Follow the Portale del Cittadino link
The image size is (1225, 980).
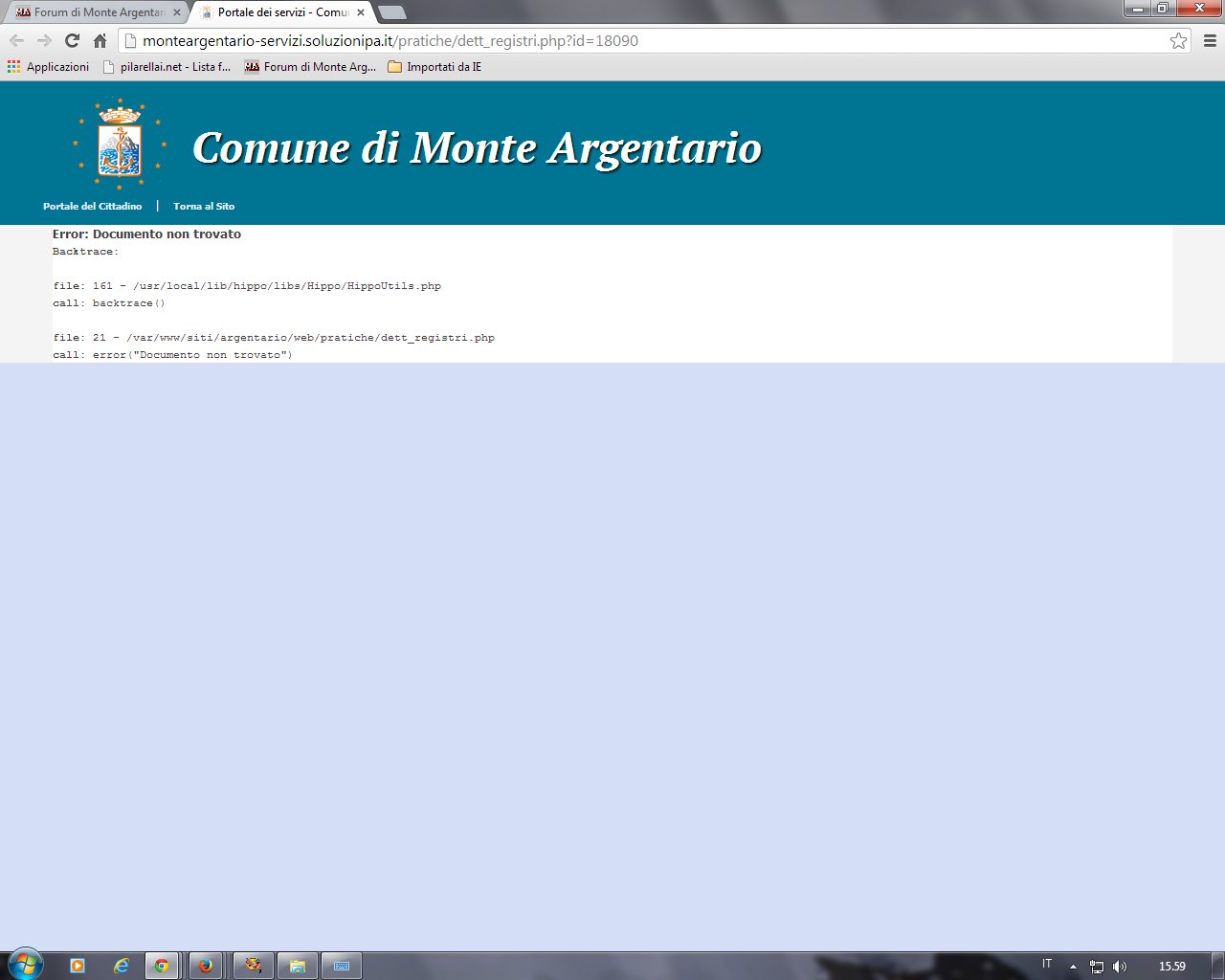tap(92, 207)
